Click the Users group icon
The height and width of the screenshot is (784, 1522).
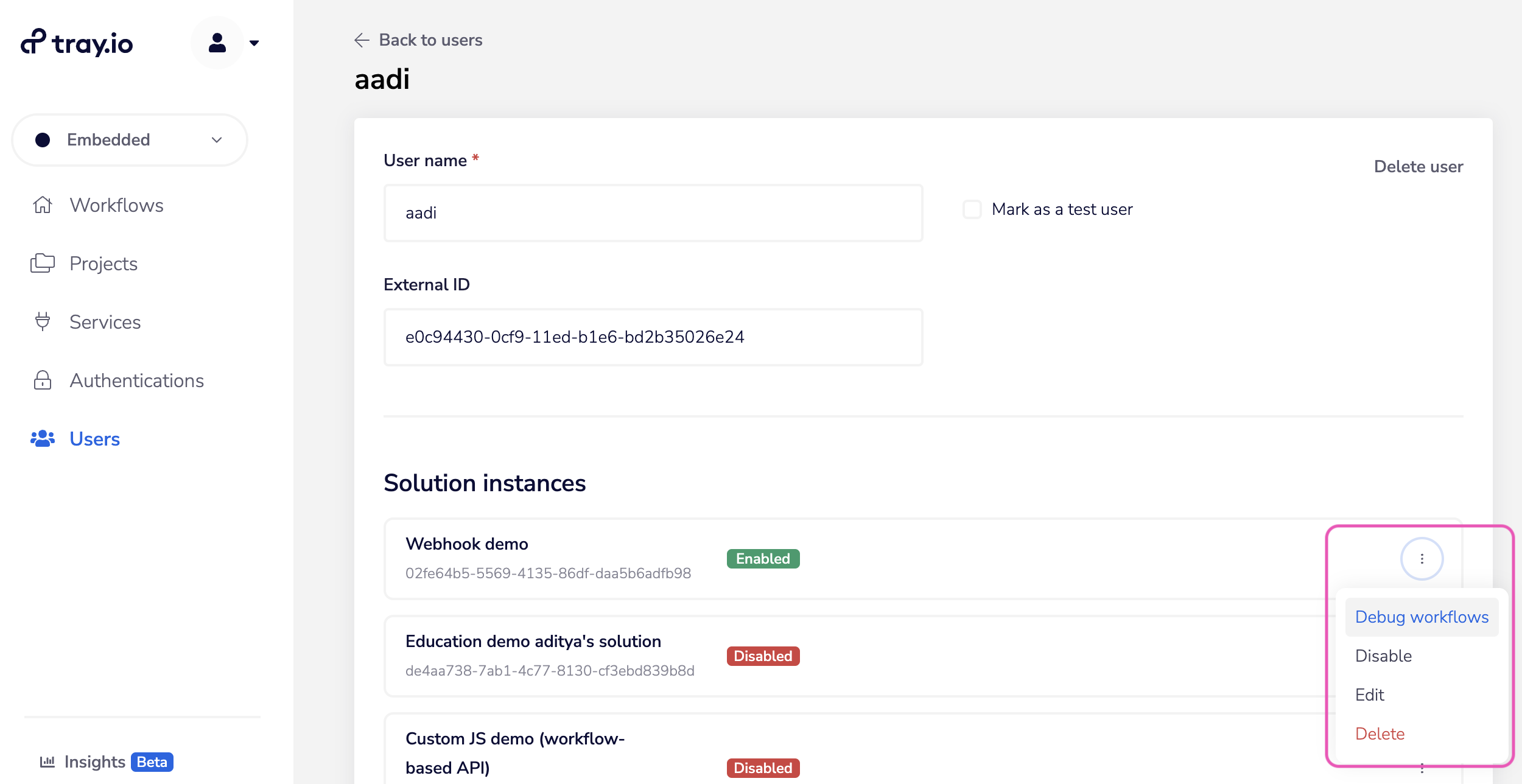[x=43, y=439]
